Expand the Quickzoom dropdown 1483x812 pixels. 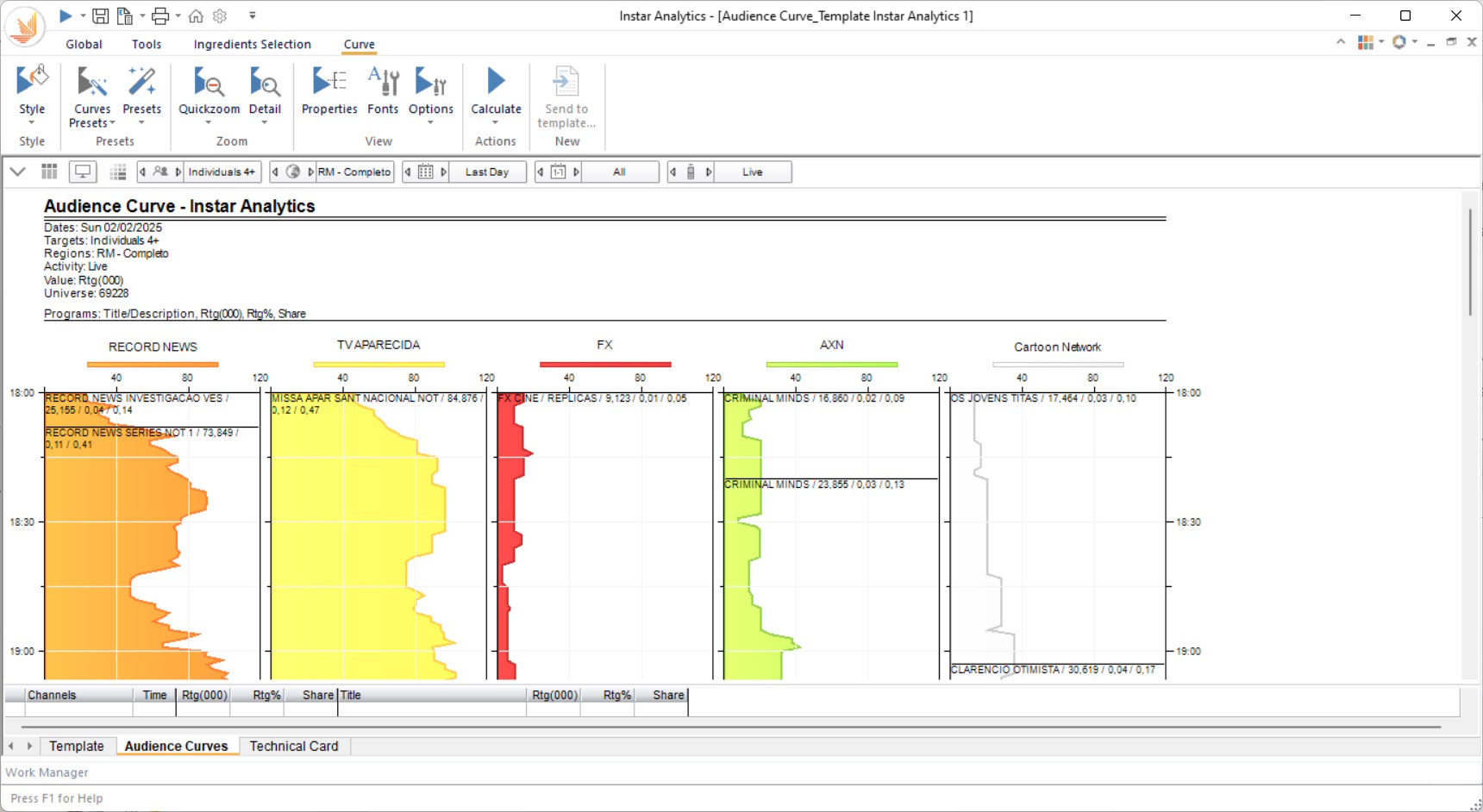click(209, 122)
